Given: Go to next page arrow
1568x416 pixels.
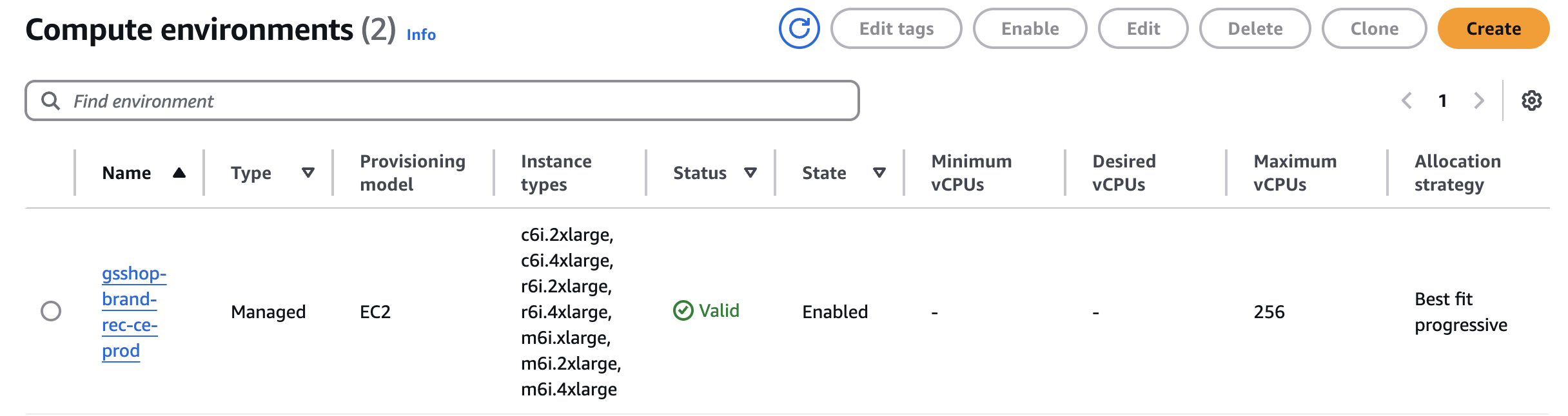Looking at the screenshot, I should 1479,100.
